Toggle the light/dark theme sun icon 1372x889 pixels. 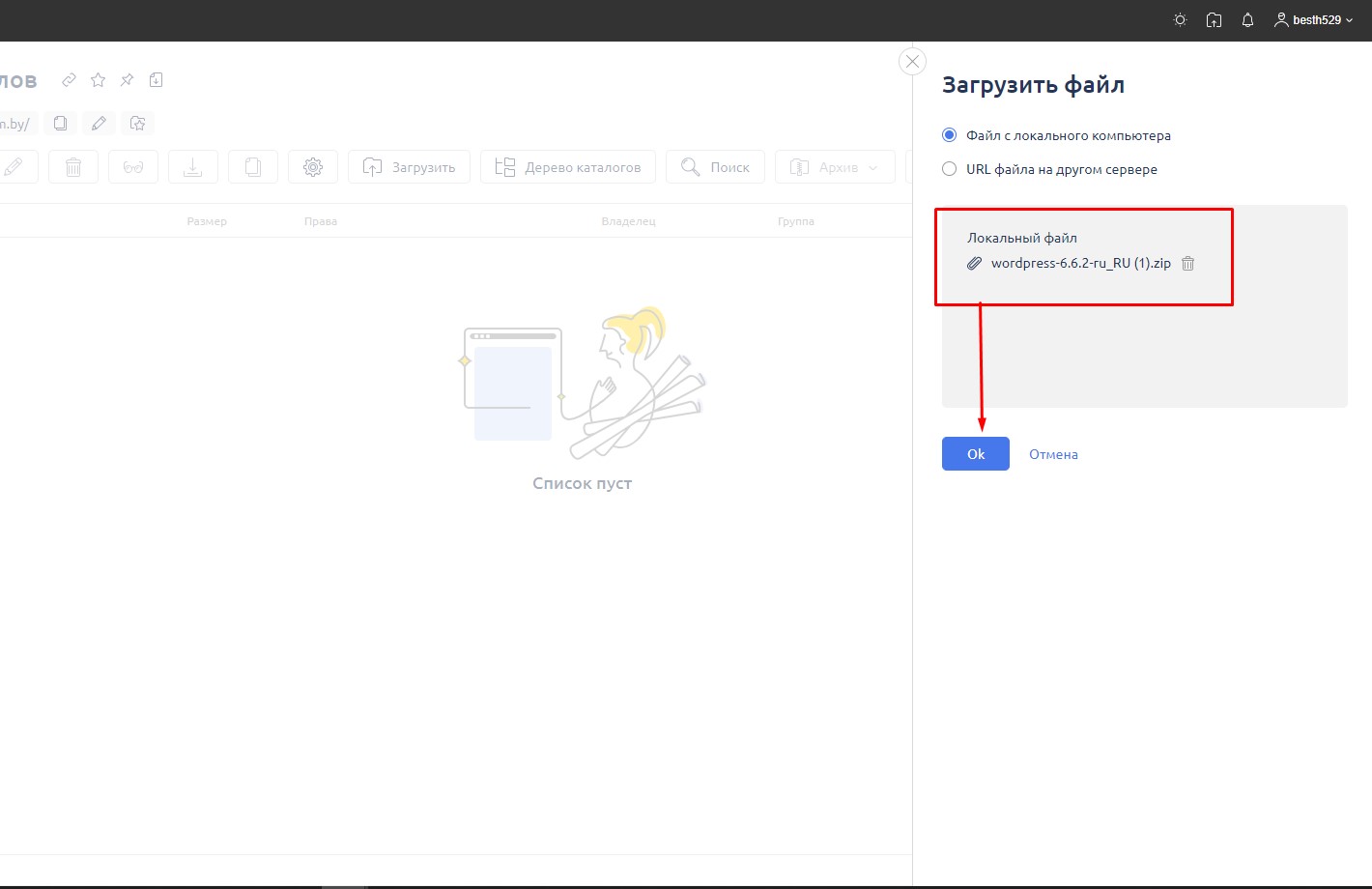[1180, 20]
